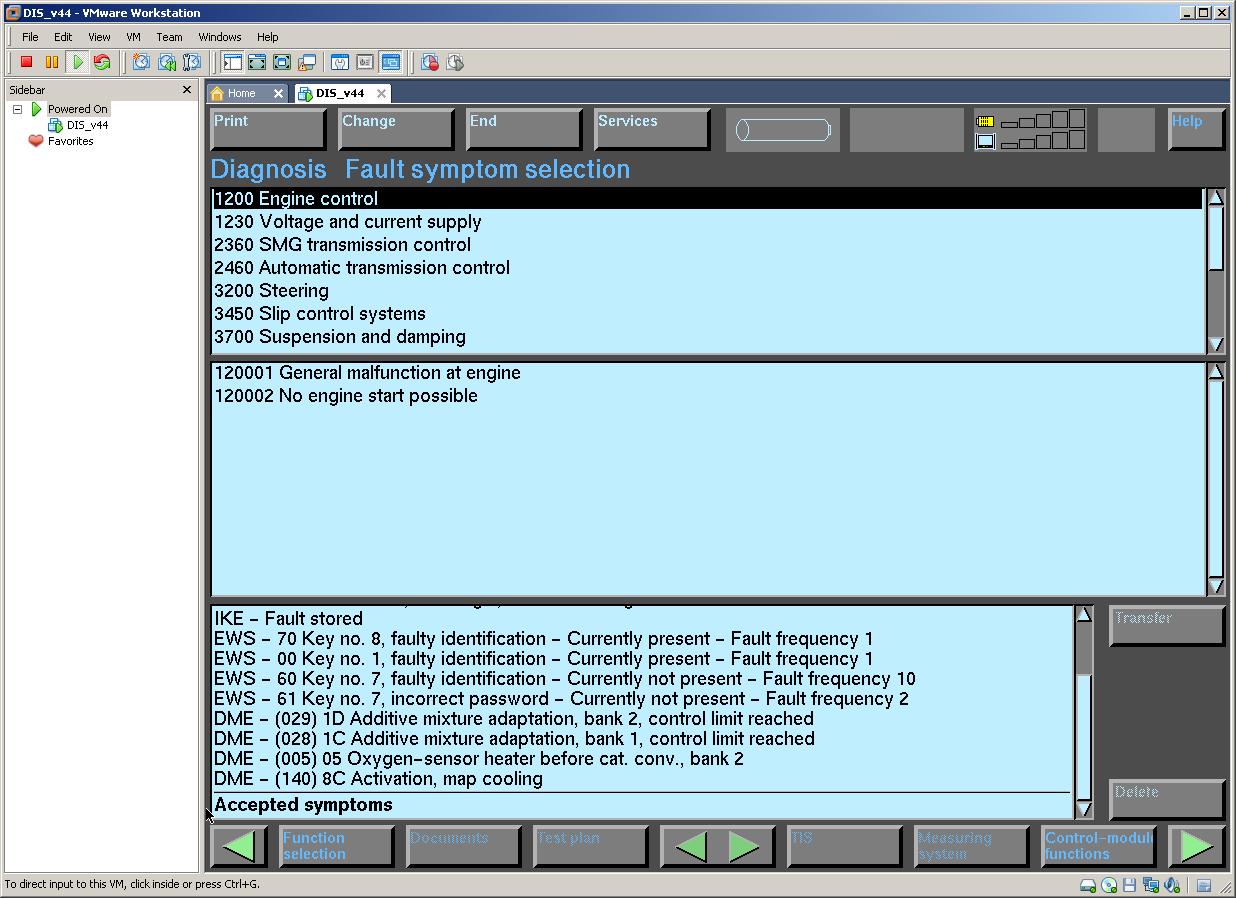
Task: Click the Suspend VM pause icon
Action: pos(52,62)
